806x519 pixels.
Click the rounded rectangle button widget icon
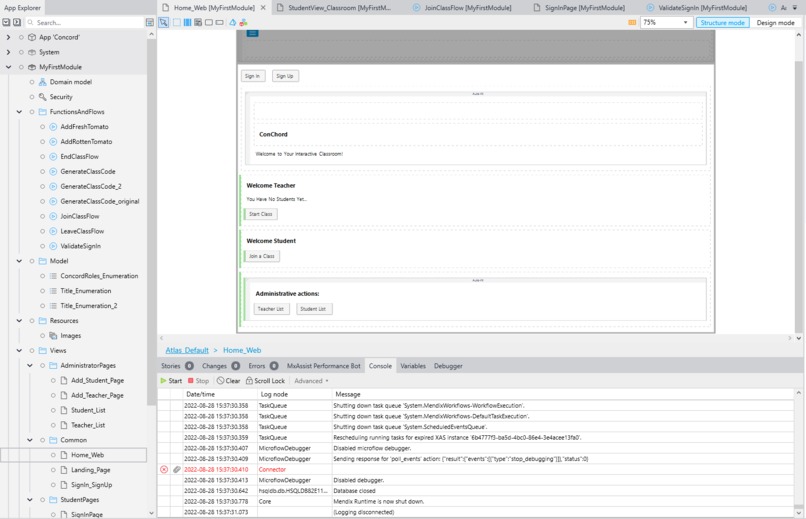click(x=209, y=23)
